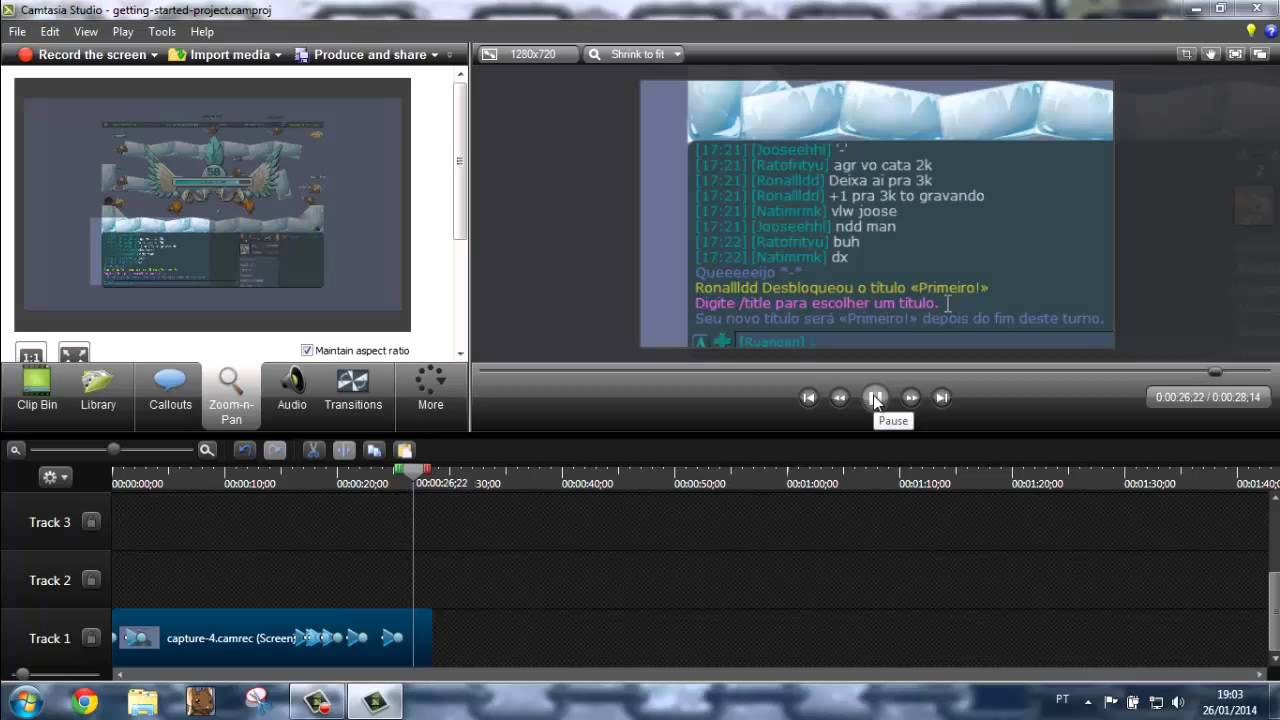Image resolution: width=1280 pixels, height=720 pixels.
Task: Open the Help menu
Action: pyautogui.click(x=202, y=32)
